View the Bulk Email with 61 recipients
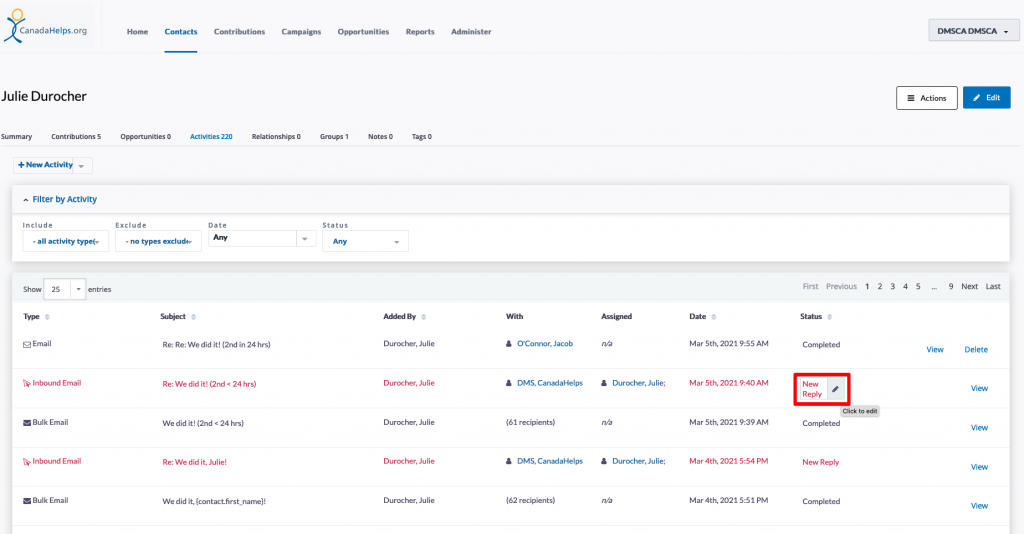 [x=979, y=428]
